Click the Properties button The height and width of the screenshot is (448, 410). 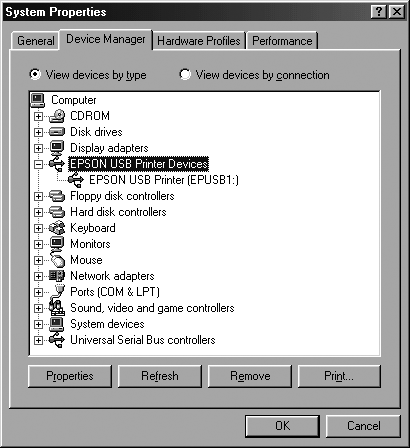[70, 376]
